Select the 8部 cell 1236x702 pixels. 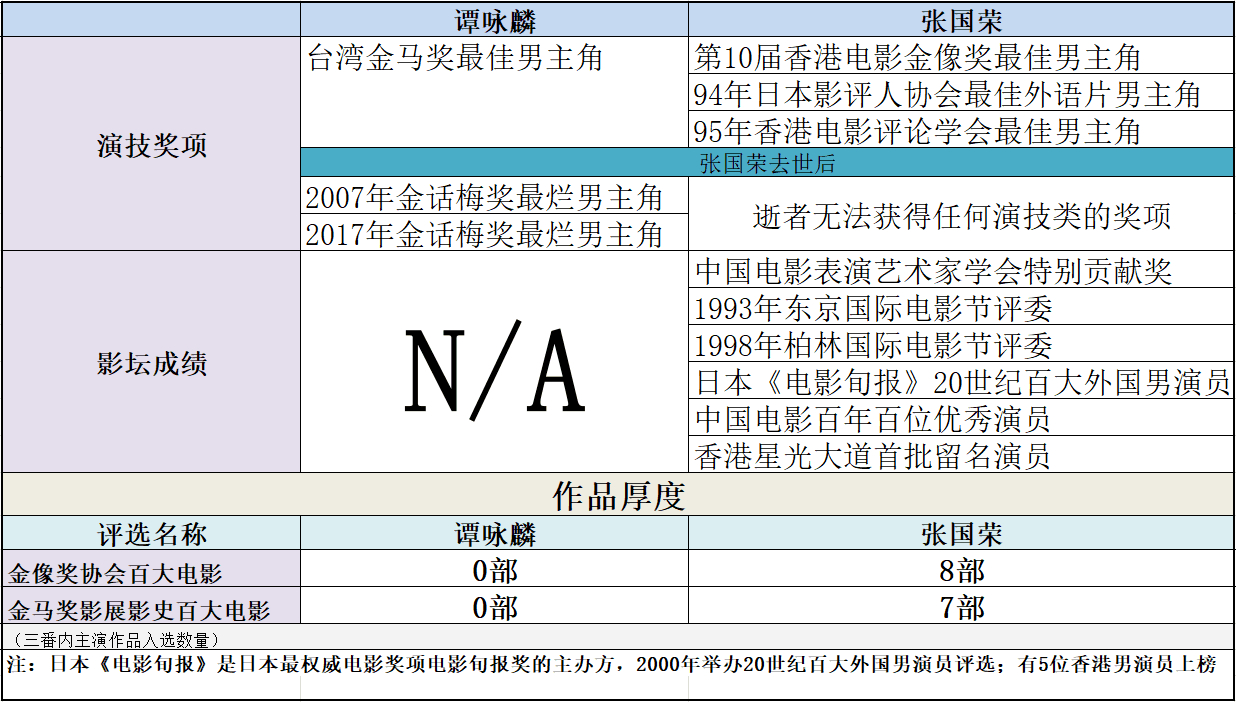pos(962,569)
